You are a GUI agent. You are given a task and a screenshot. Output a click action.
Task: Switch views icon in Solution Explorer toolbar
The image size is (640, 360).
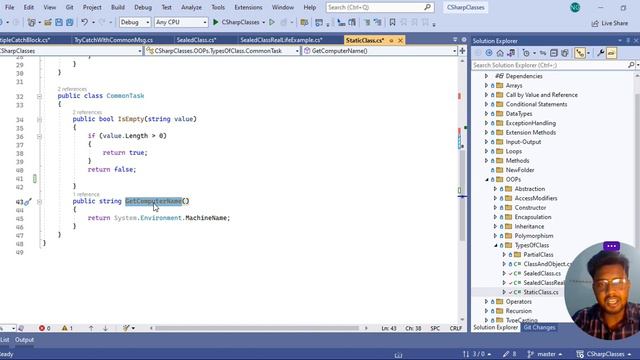tap(511, 53)
